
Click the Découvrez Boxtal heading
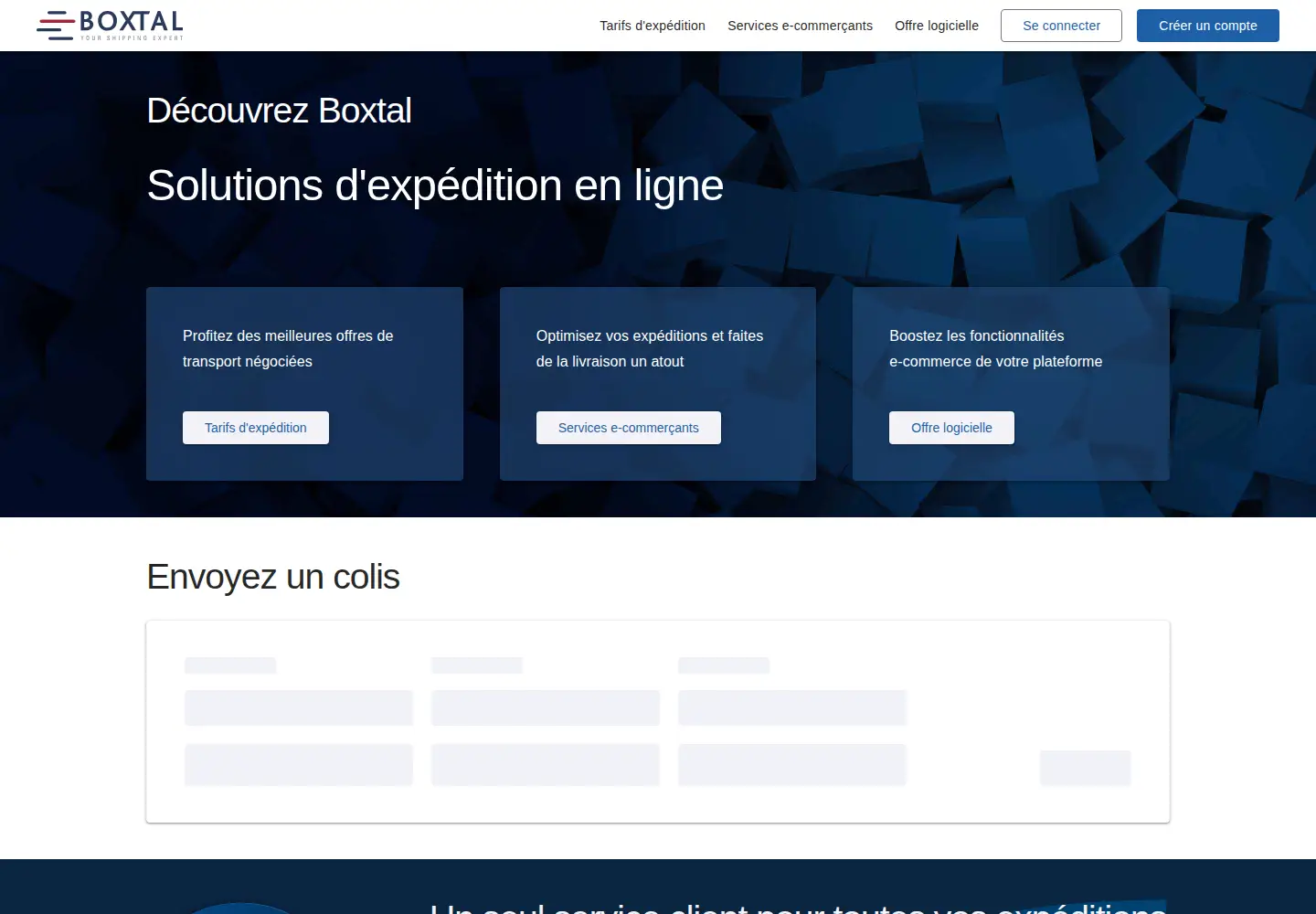coord(280,111)
